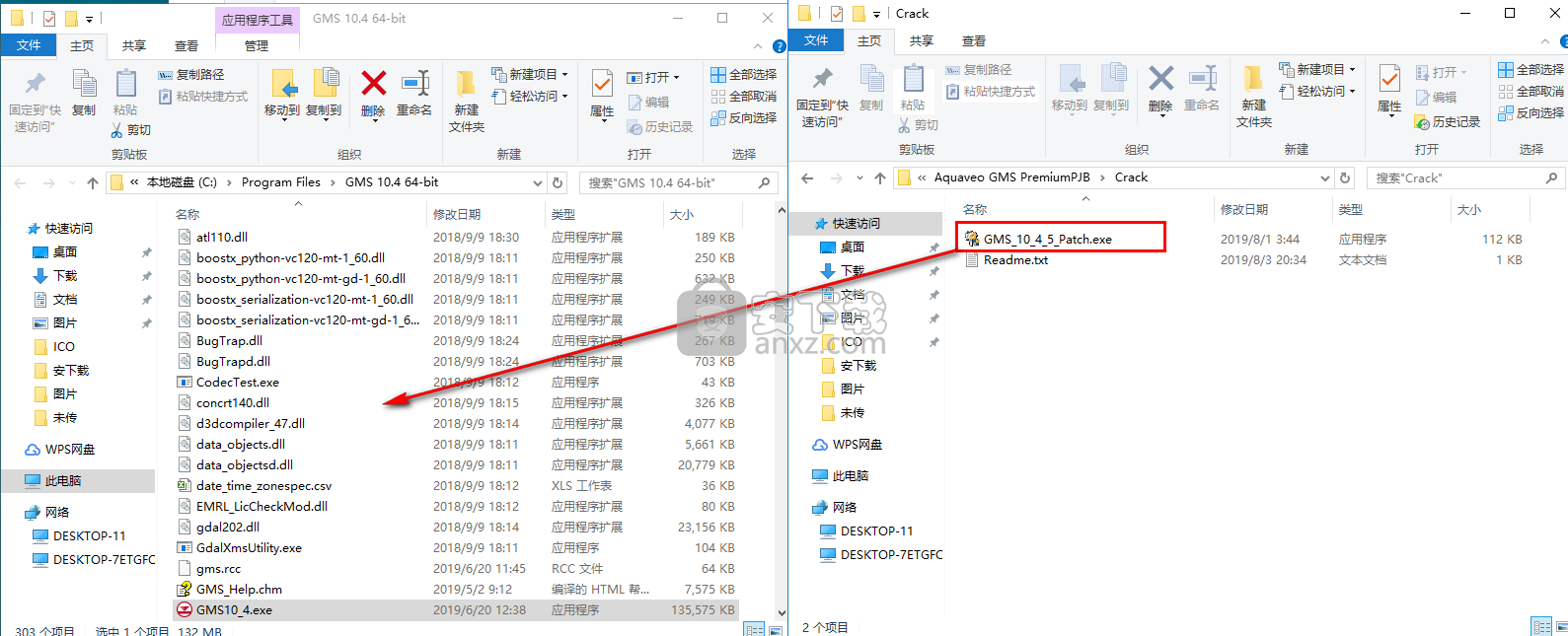Click Cut in GMS window ribbon

tap(130, 130)
